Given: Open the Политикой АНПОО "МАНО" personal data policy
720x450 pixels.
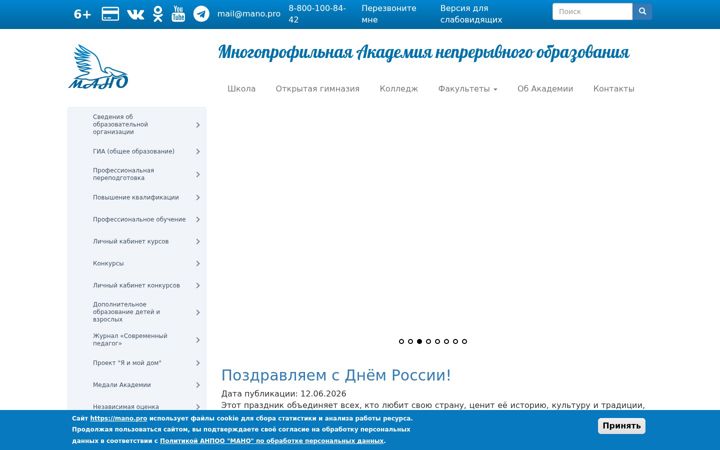Looking at the screenshot, I should 272,441.
